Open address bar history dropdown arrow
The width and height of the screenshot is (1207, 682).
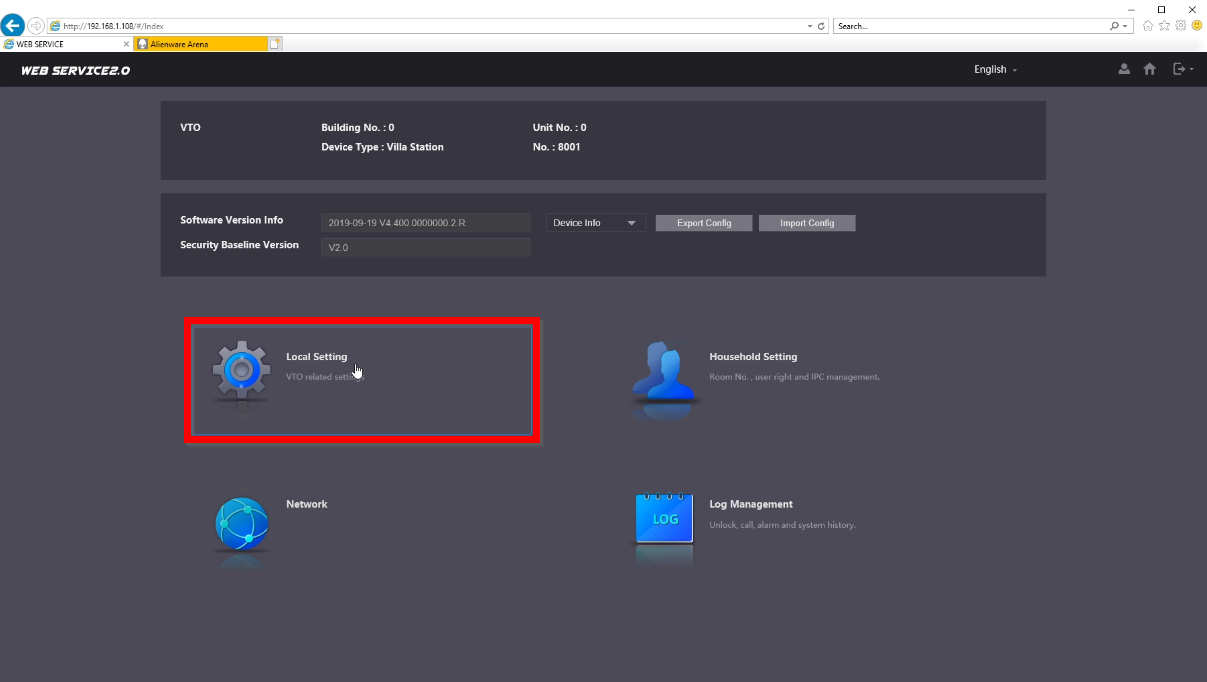tap(810, 26)
